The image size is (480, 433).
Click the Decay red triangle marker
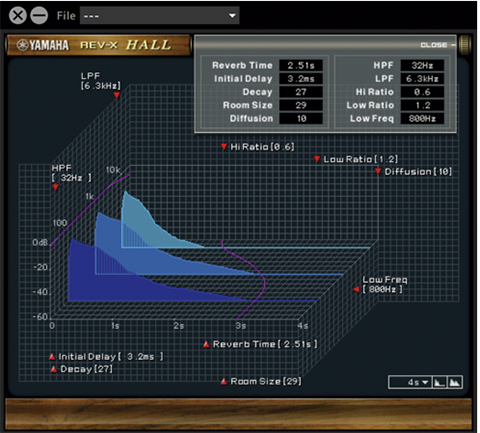pos(53,369)
